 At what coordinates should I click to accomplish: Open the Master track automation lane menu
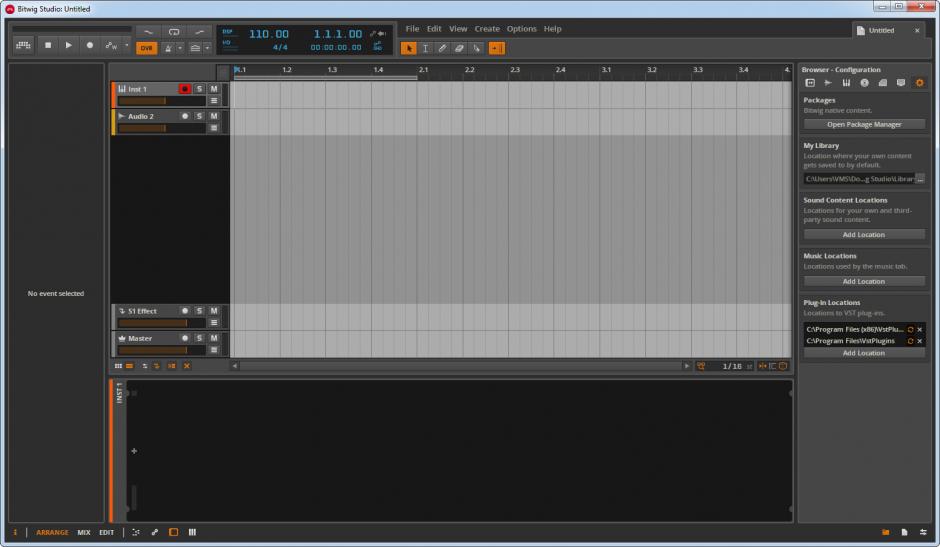(213, 350)
